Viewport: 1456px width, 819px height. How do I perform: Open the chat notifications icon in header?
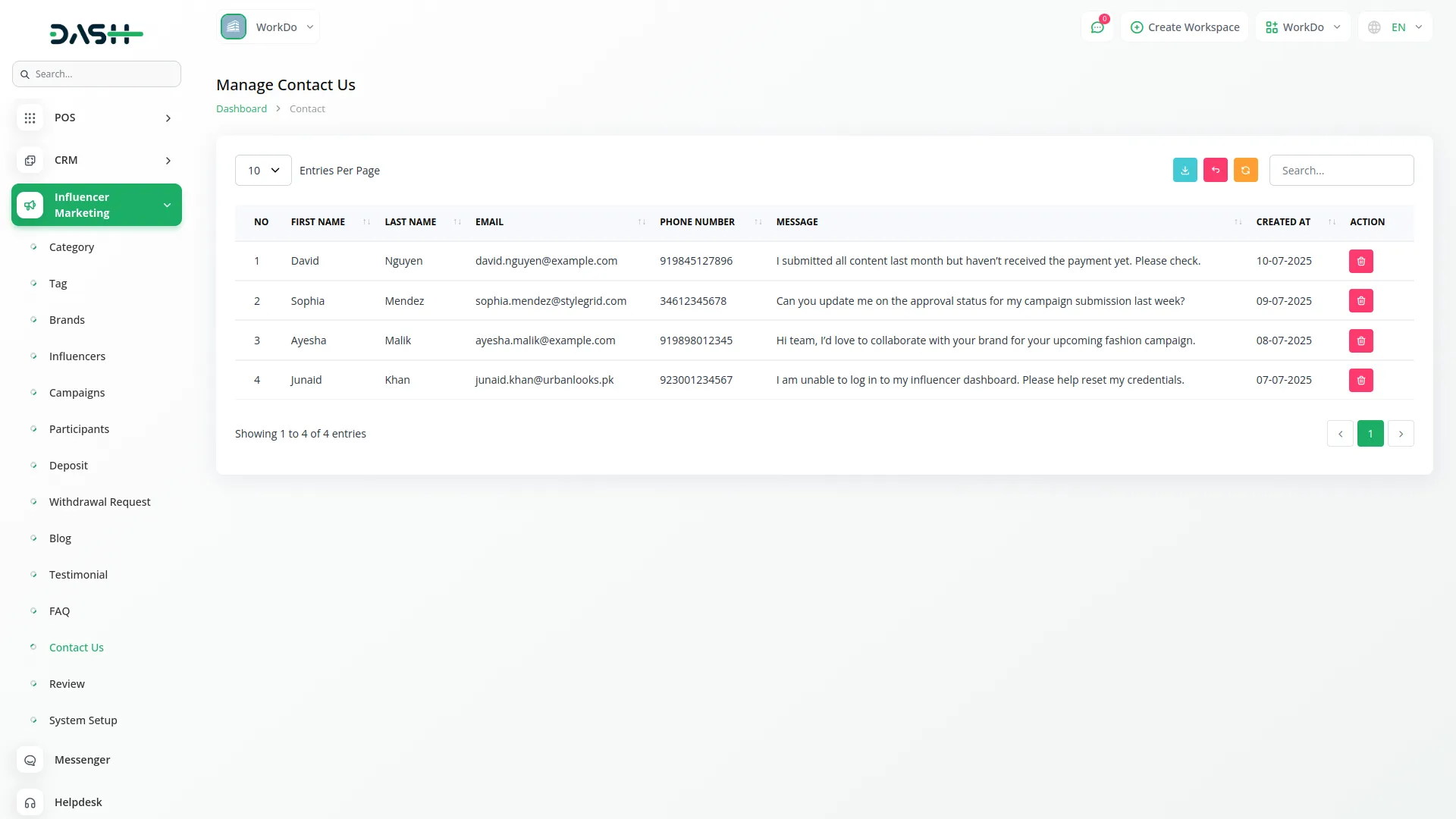coord(1097,27)
